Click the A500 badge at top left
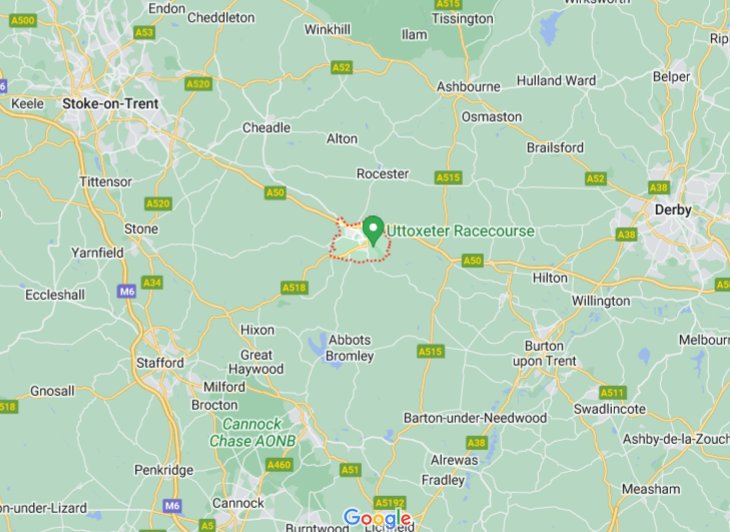 coord(23,20)
